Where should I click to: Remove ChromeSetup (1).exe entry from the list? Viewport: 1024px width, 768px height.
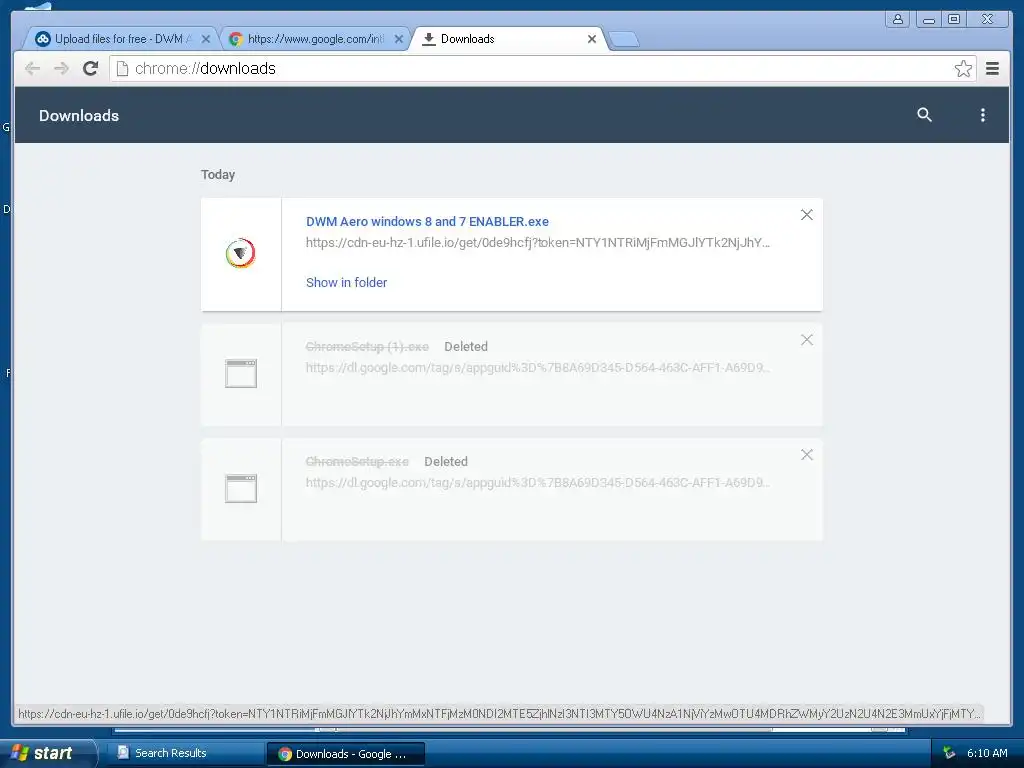tap(807, 340)
